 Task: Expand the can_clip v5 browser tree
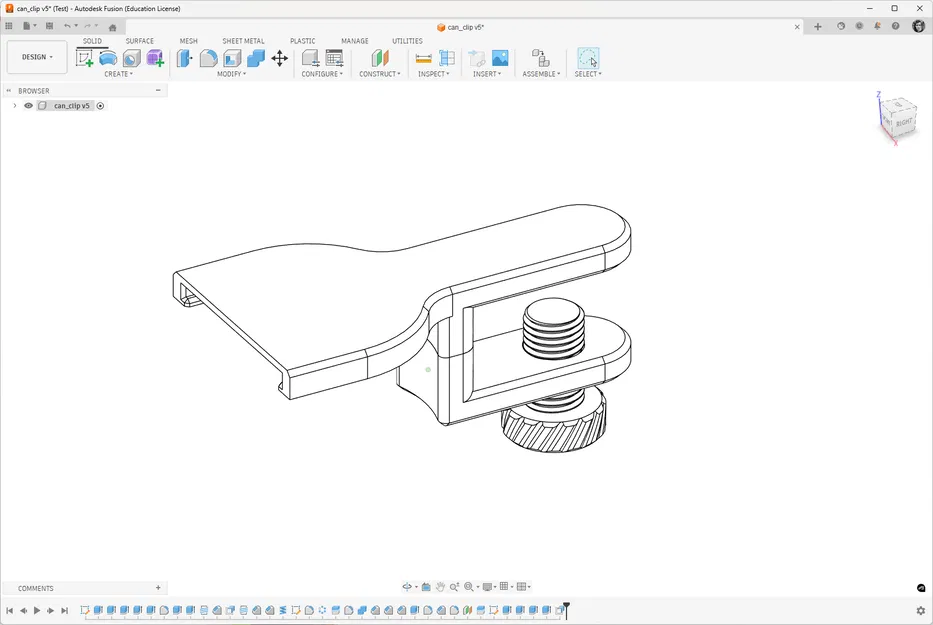(14, 105)
